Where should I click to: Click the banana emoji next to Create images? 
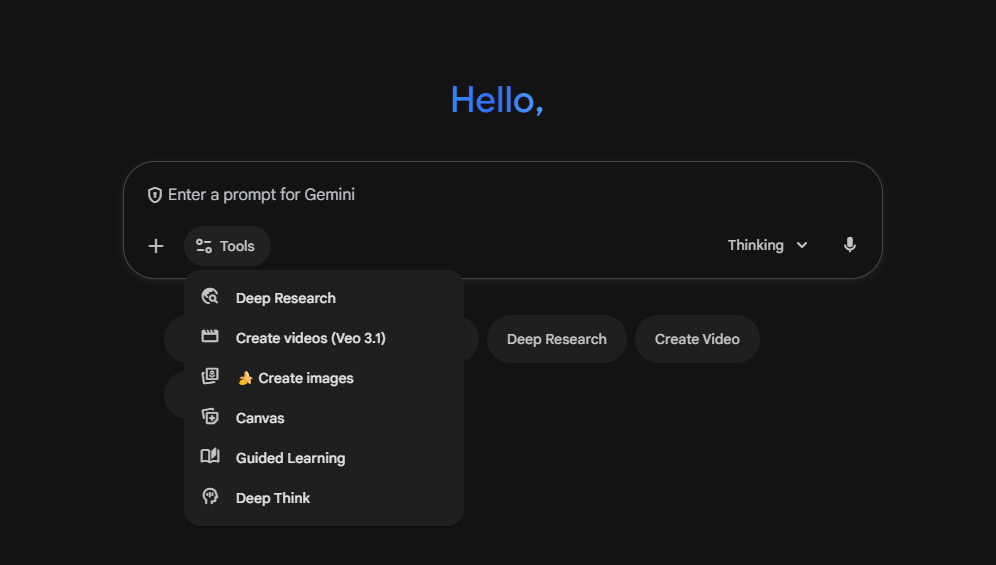point(245,378)
